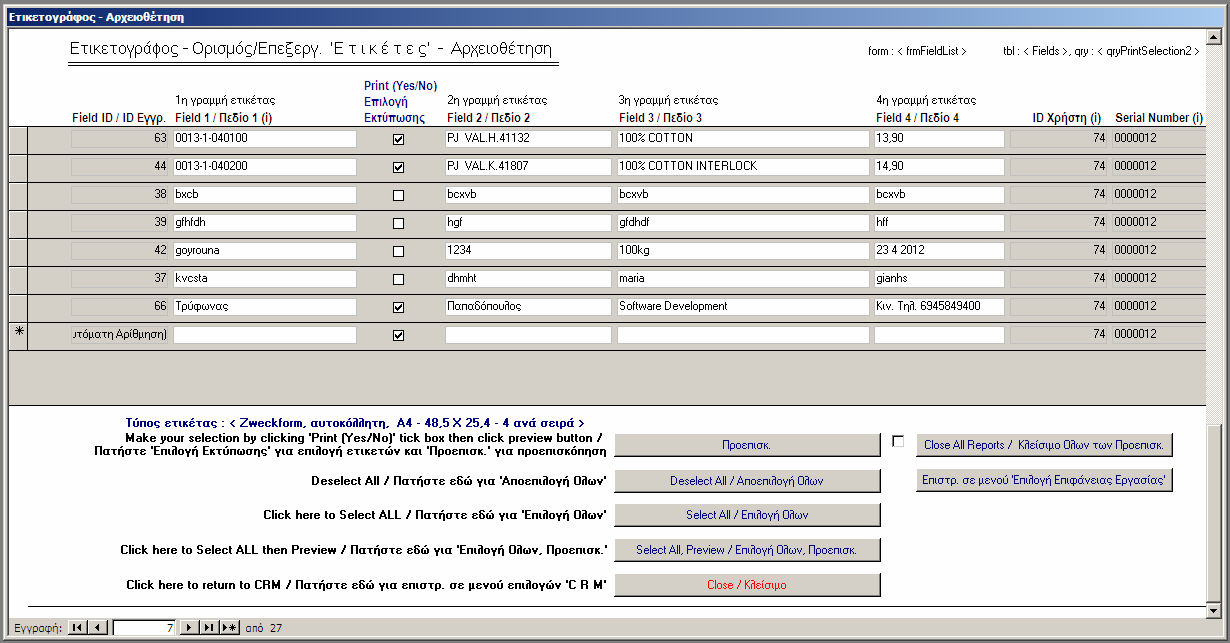
Task: Tick print checkbox for row bxcb
Action: (x=399, y=196)
